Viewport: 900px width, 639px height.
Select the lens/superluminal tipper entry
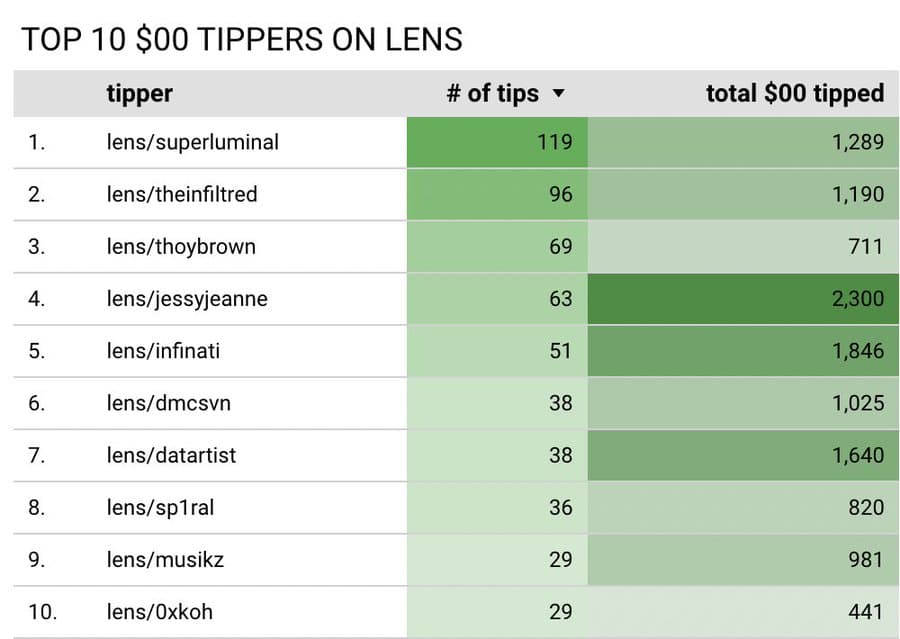tap(192, 142)
